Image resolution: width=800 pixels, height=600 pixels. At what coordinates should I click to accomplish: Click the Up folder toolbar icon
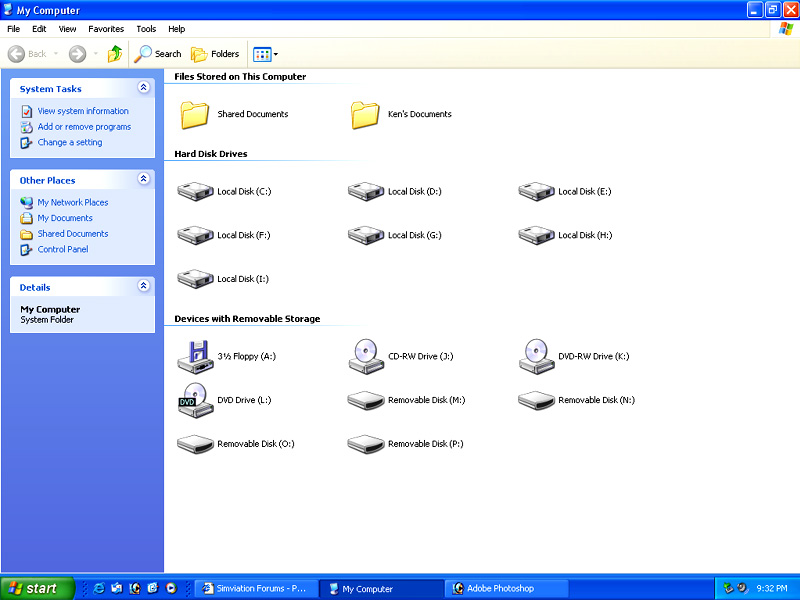pos(115,54)
